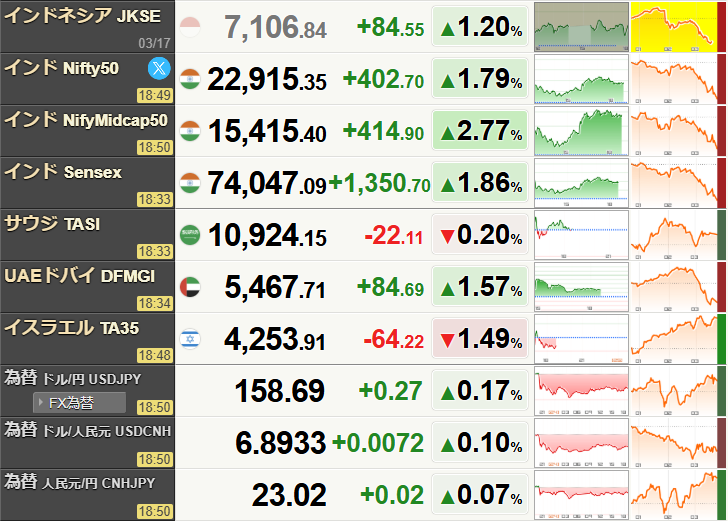Click the 18:49 timestamp on Nifty50
This screenshot has height=521, width=728.
point(155,96)
